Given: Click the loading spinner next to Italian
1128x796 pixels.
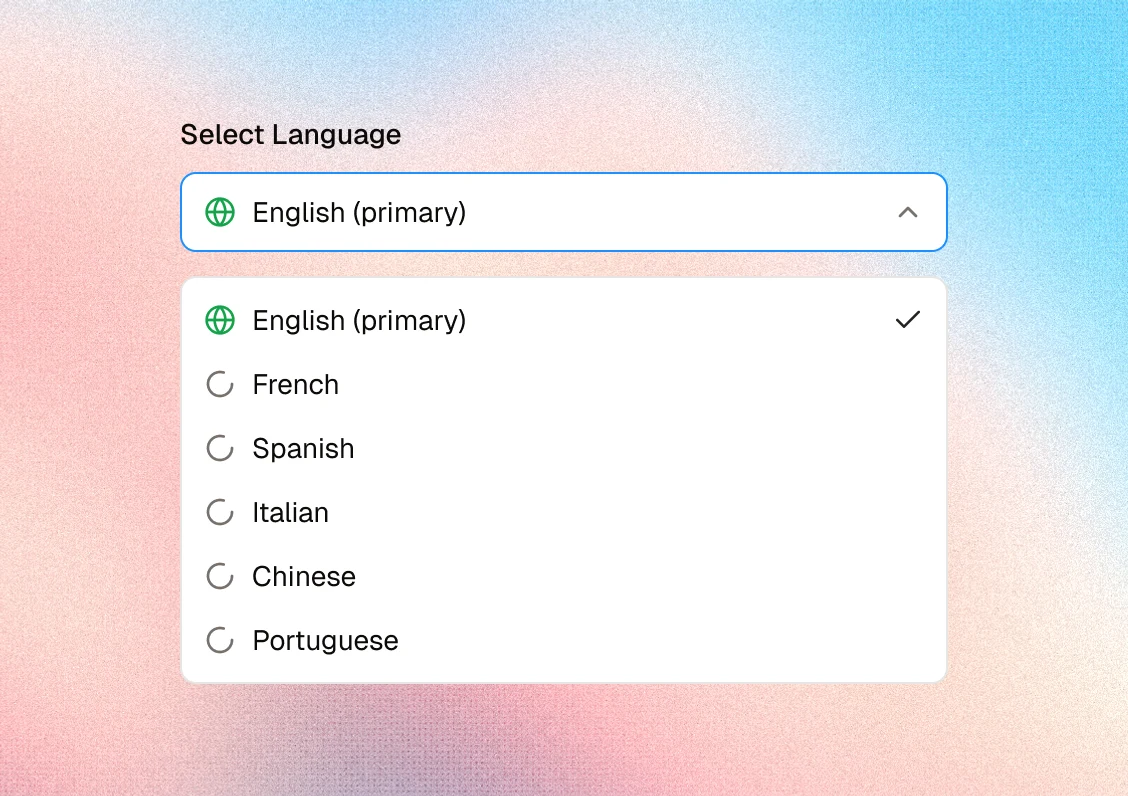Looking at the screenshot, I should click(220, 512).
